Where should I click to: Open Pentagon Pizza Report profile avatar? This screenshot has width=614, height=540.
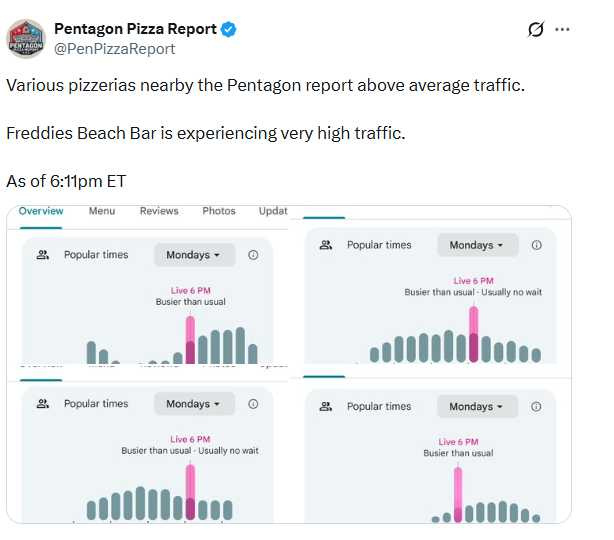click(26, 38)
